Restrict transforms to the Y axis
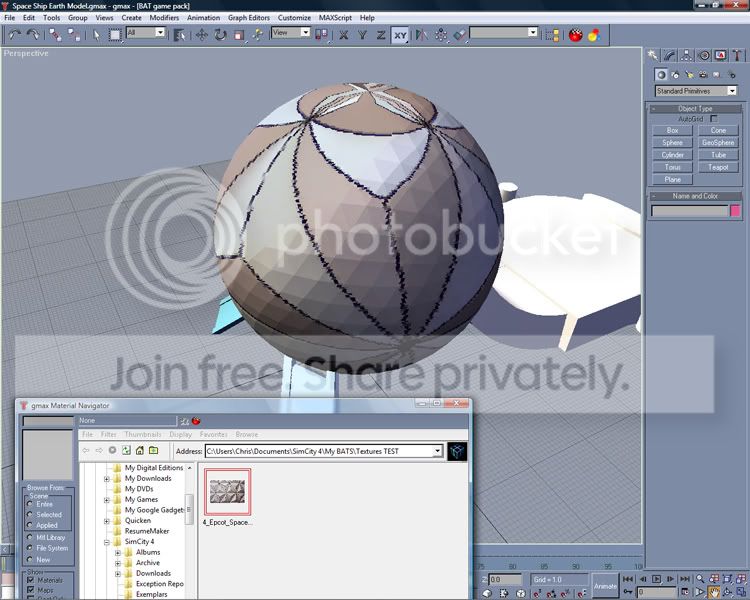 pos(362,35)
